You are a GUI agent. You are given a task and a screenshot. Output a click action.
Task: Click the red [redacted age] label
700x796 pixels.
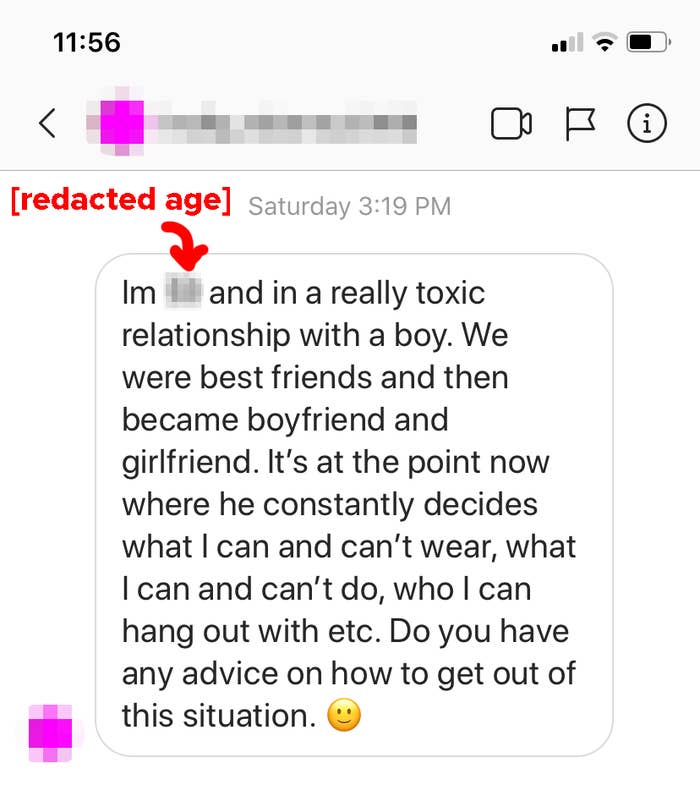[x=121, y=200]
